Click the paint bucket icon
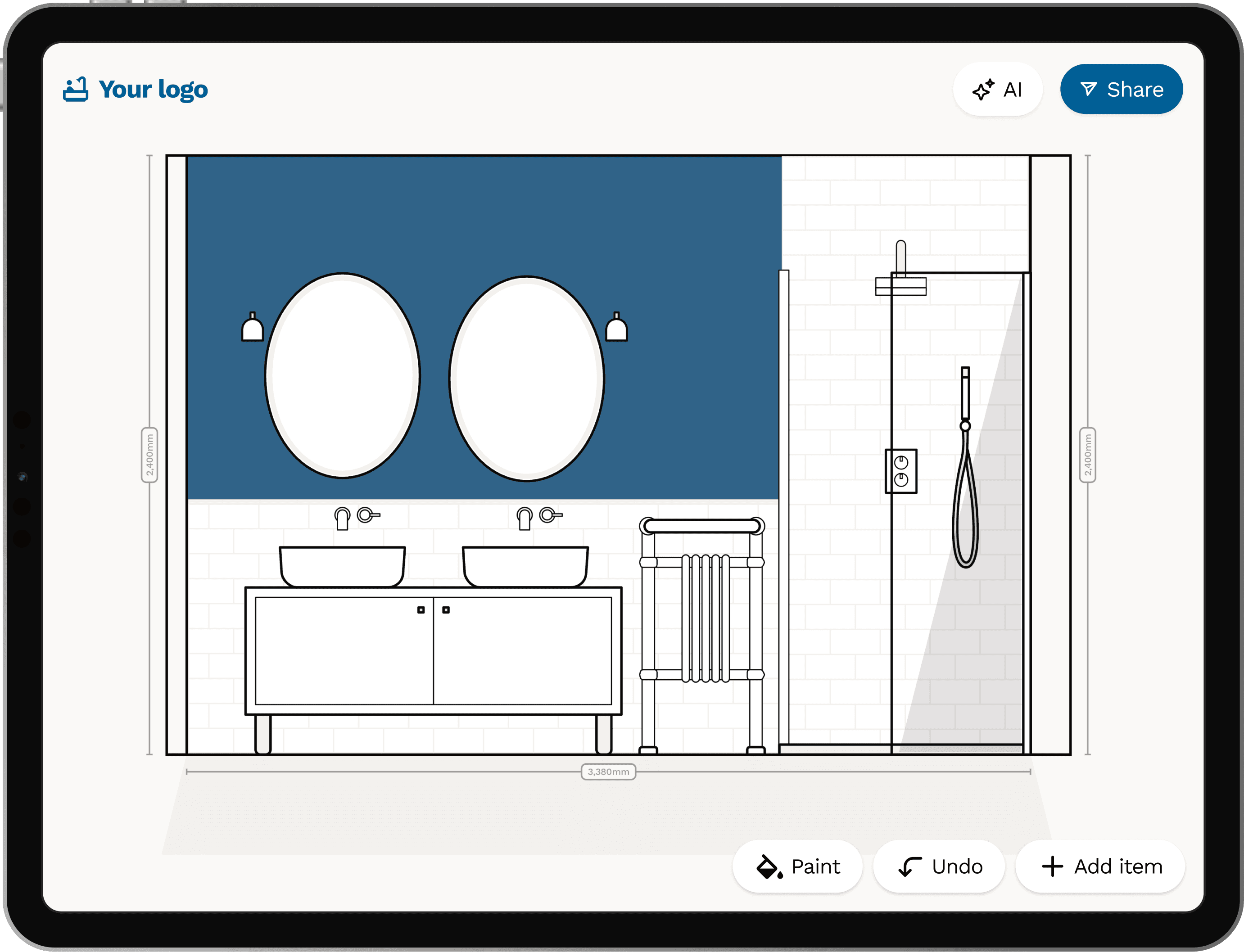This screenshot has width=1244, height=952. [x=769, y=866]
